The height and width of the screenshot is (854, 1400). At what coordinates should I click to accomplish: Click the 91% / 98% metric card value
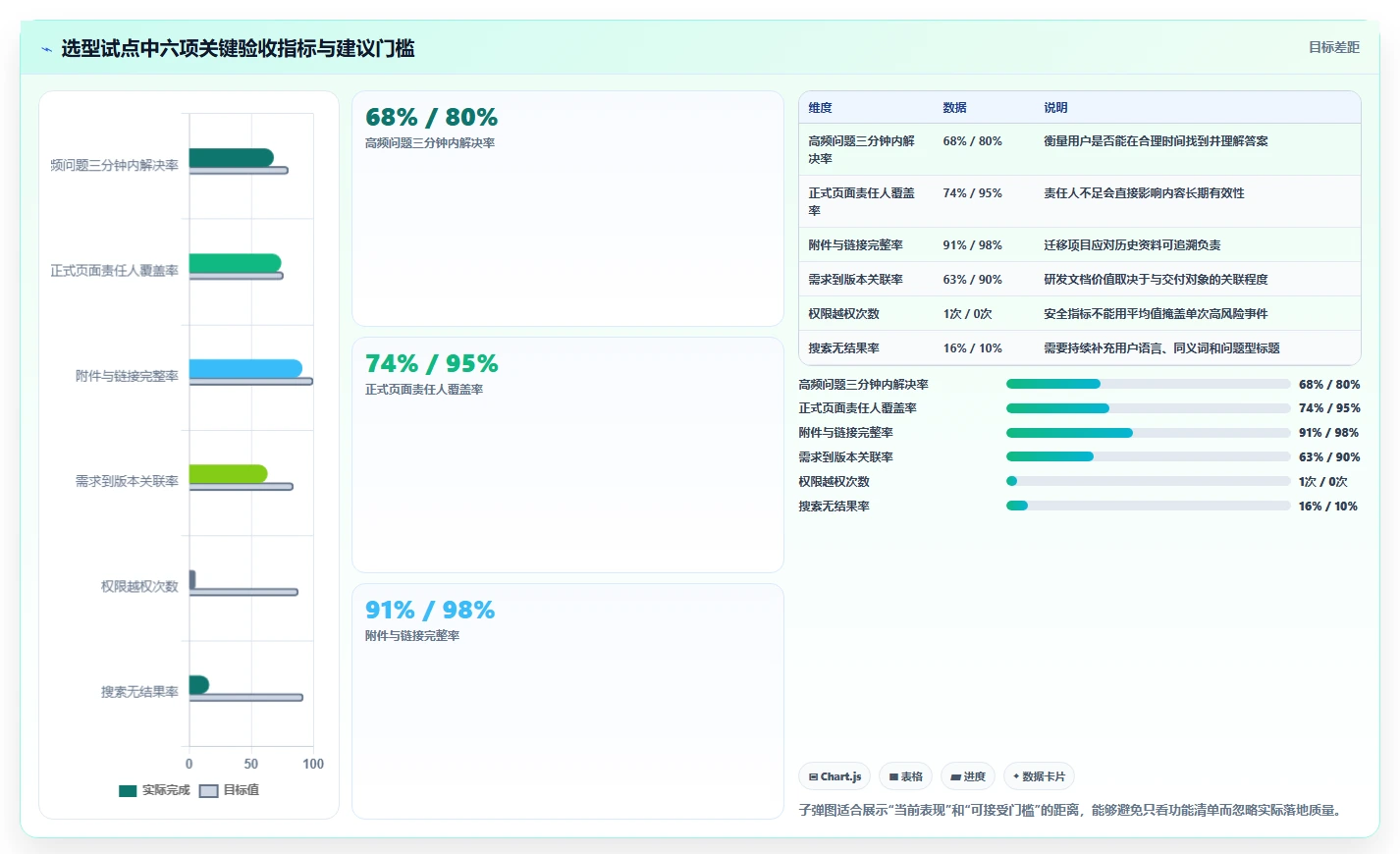430,611
